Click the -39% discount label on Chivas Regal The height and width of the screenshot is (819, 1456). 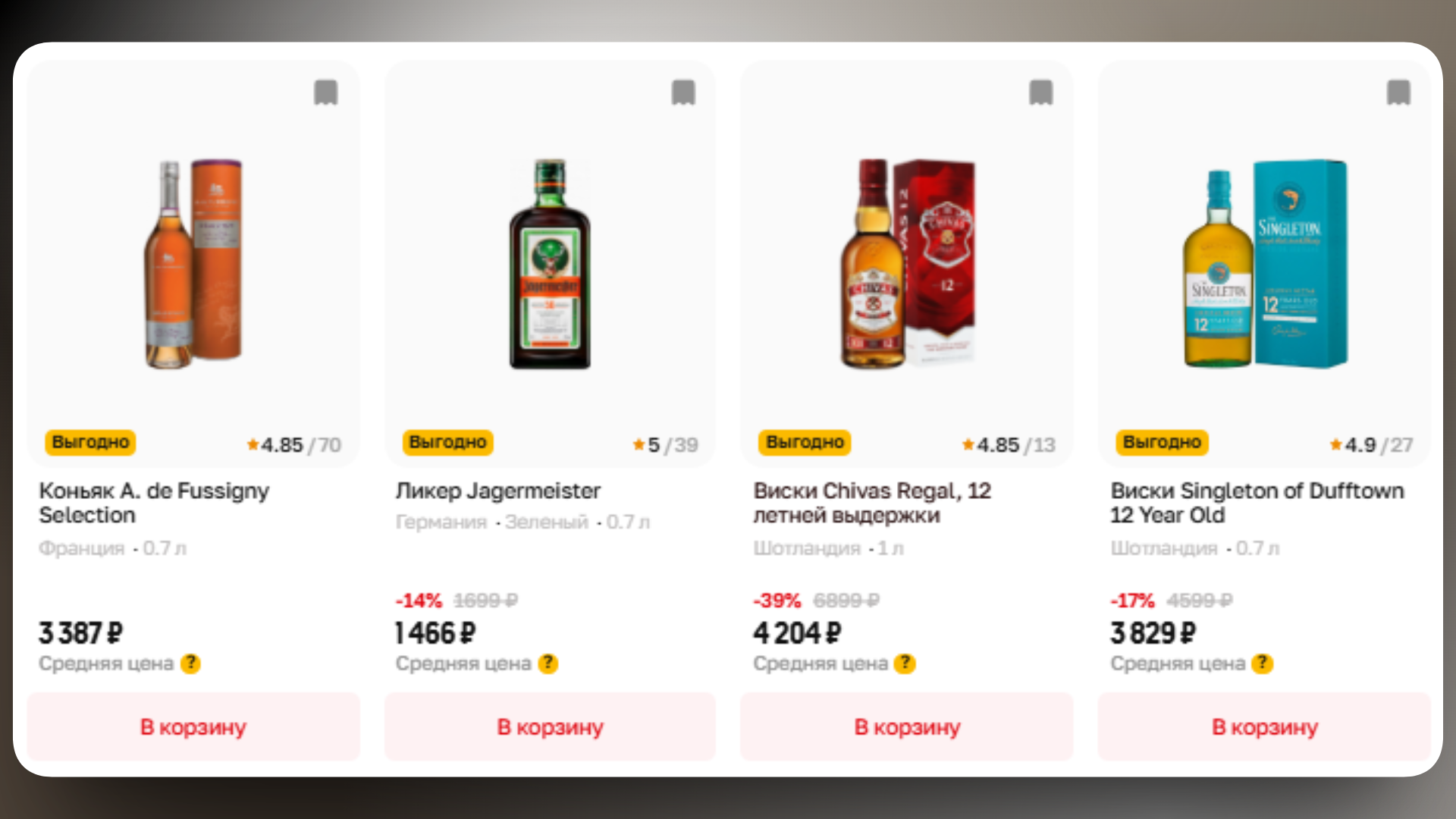click(x=775, y=600)
